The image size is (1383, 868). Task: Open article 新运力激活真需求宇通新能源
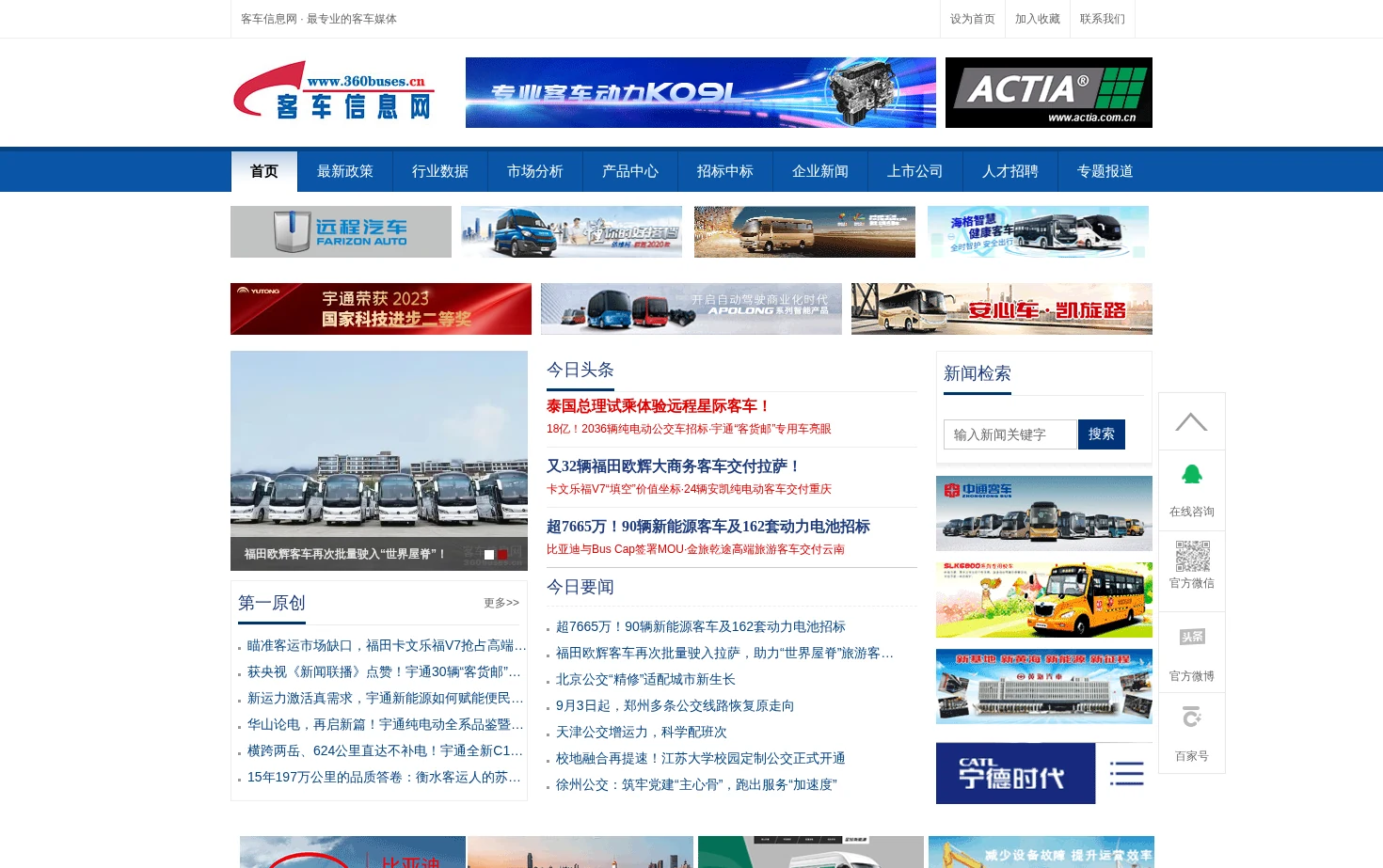coord(386,698)
